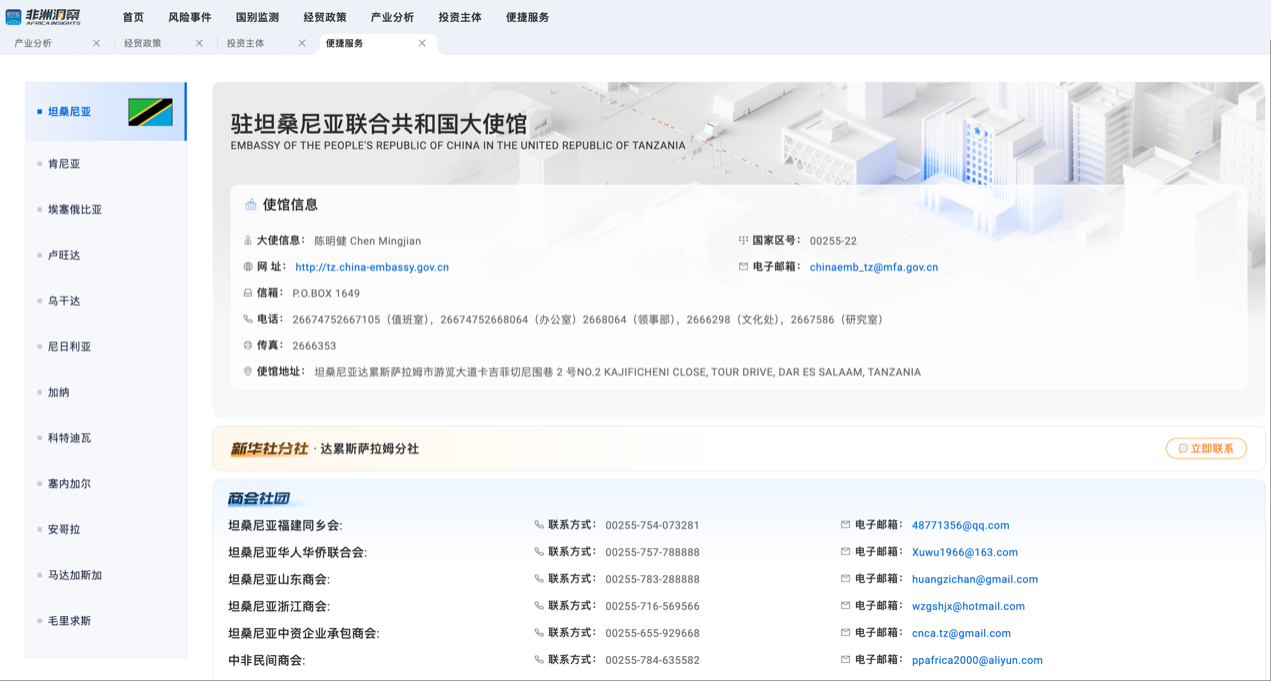Close the 便捷服务 tab
Image resolution: width=1271 pixels, height=681 pixels.
(x=422, y=43)
